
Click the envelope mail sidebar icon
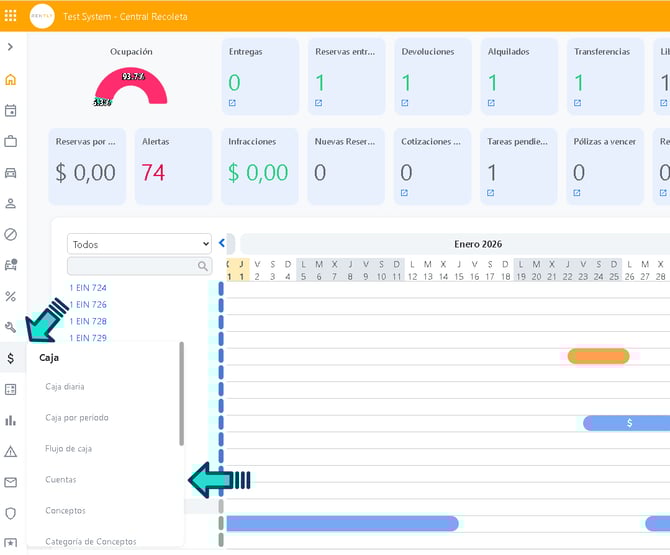point(11,482)
